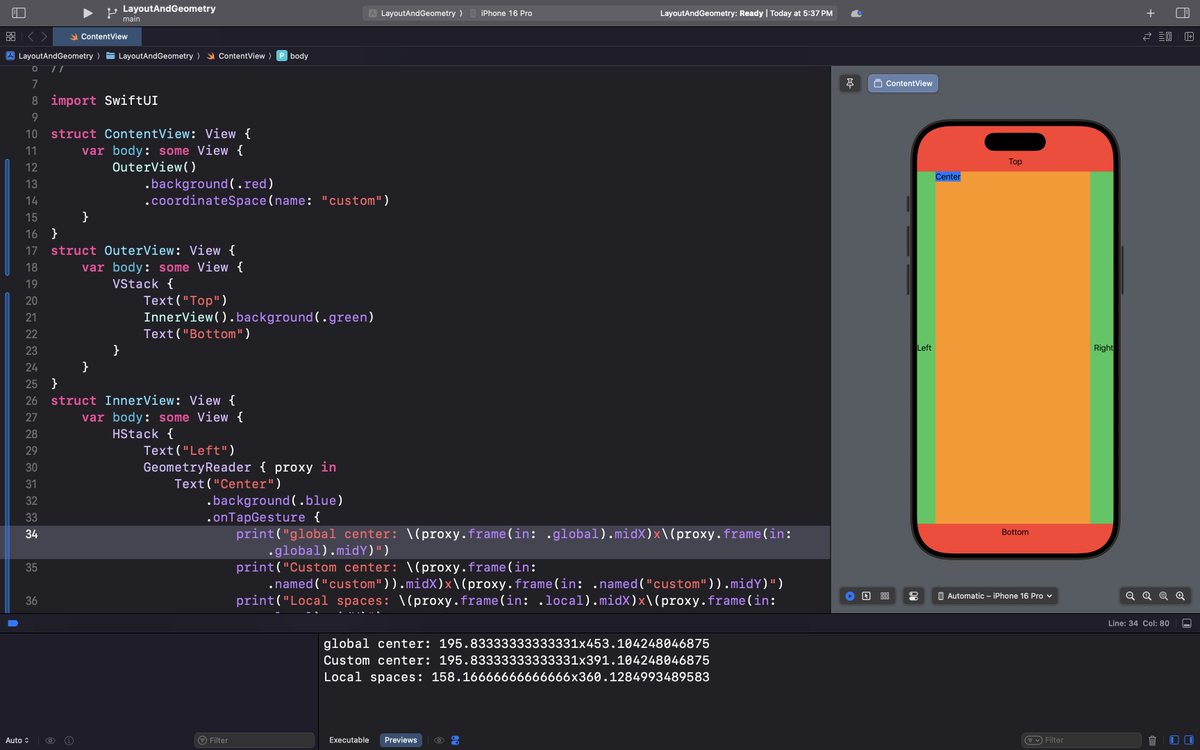Zoom canvas to 100 percent

pos(1147,596)
